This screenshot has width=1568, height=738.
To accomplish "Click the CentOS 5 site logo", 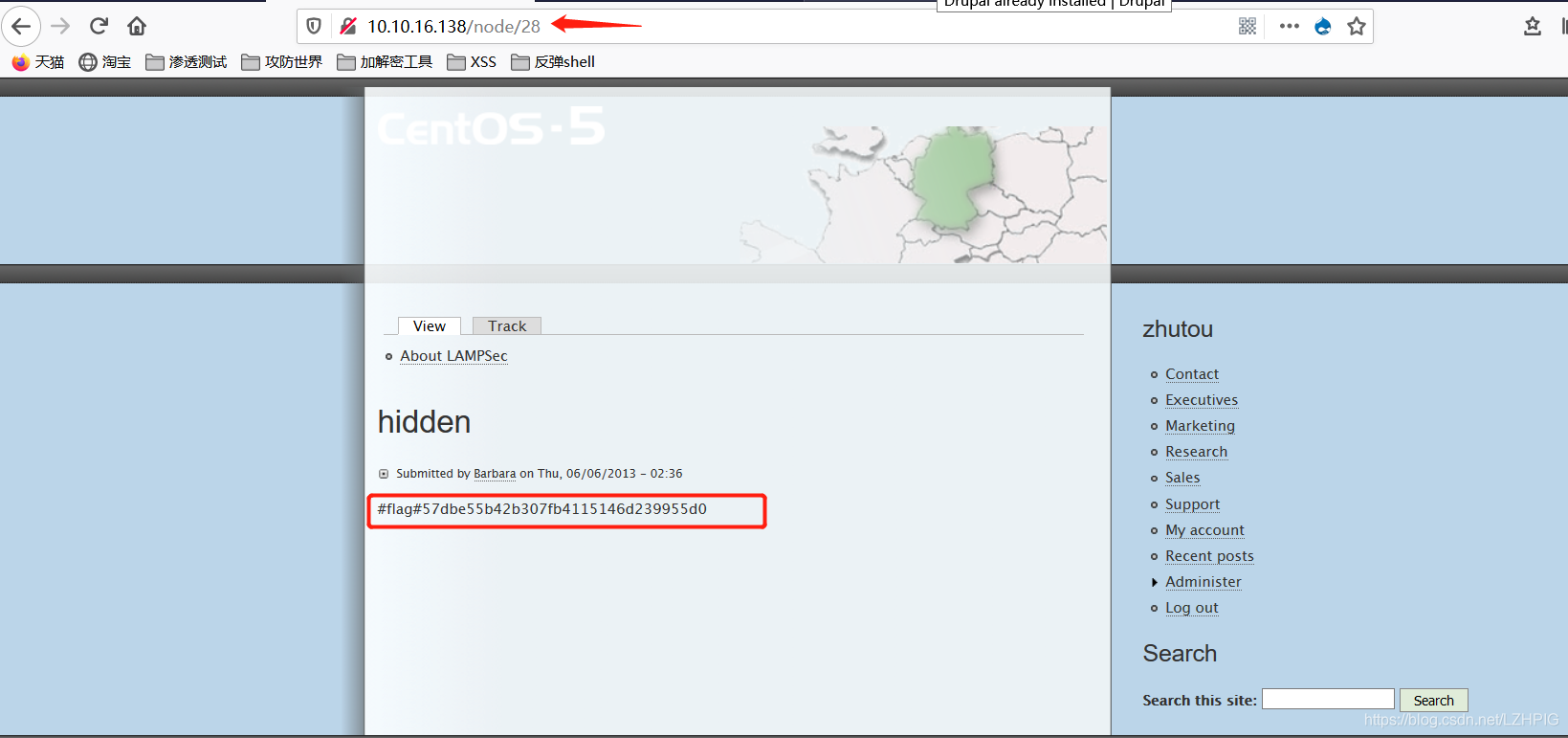I will pos(491,127).
